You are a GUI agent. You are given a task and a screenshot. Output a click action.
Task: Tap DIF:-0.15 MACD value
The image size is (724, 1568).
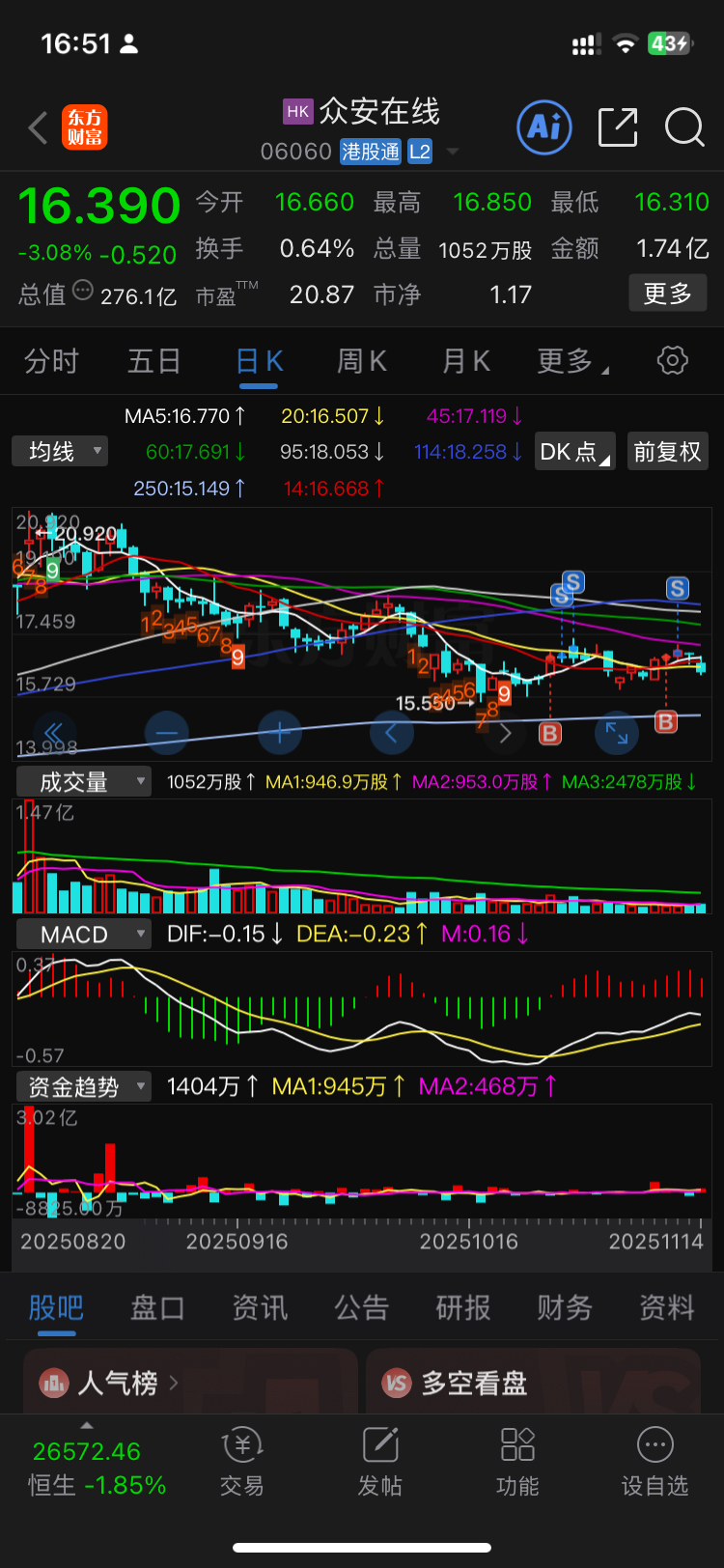tap(225, 934)
